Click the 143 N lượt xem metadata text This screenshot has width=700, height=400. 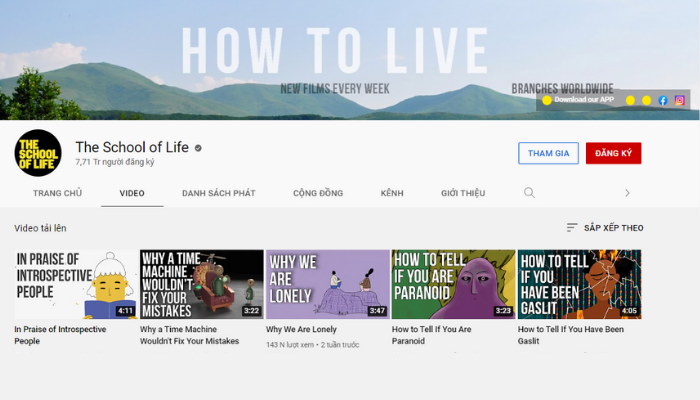[290, 345]
